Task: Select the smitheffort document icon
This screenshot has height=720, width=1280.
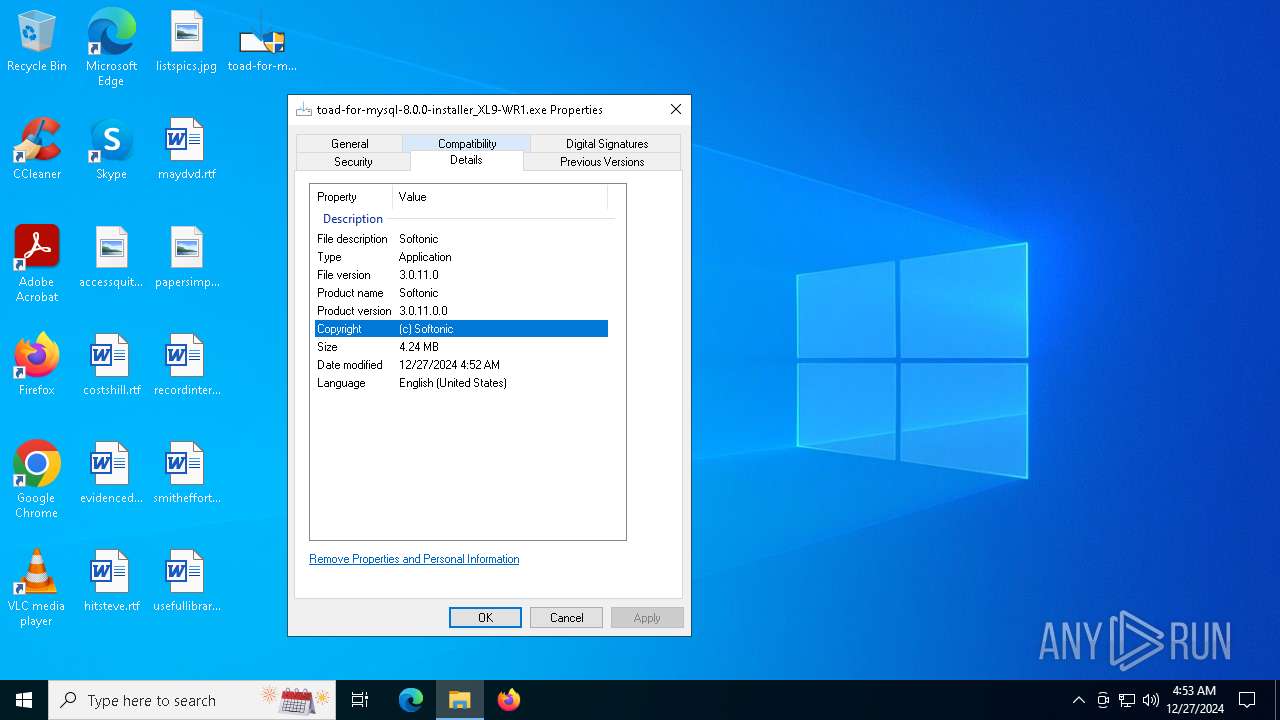Action: (x=186, y=473)
